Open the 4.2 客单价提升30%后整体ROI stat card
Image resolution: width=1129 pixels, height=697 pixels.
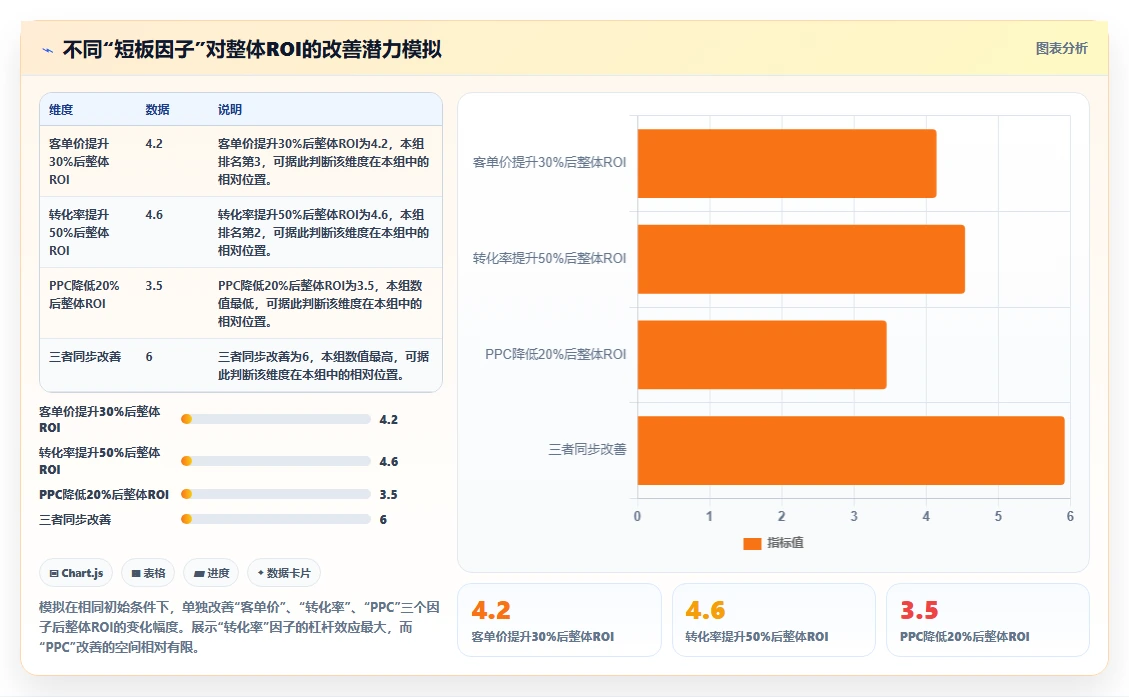pyautogui.click(x=559, y=620)
